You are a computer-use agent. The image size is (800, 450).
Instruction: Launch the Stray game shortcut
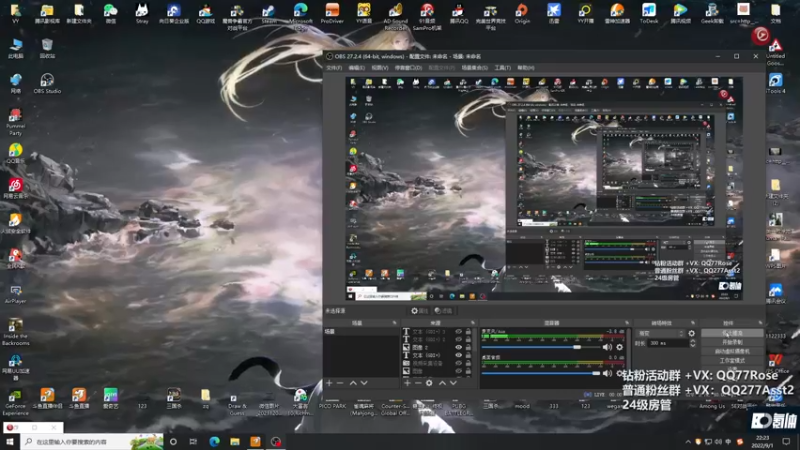[142, 13]
